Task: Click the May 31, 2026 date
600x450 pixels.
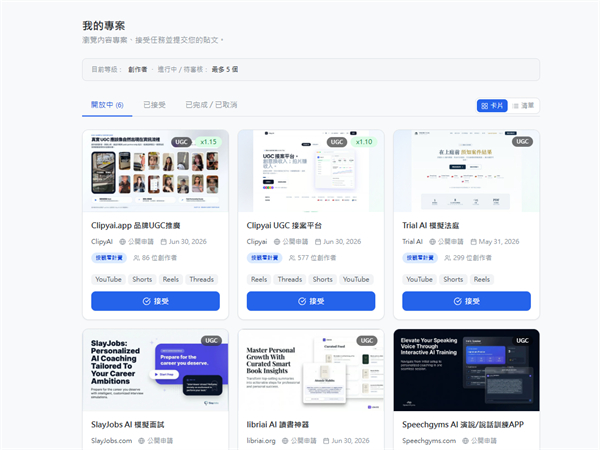Action: point(499,242)
